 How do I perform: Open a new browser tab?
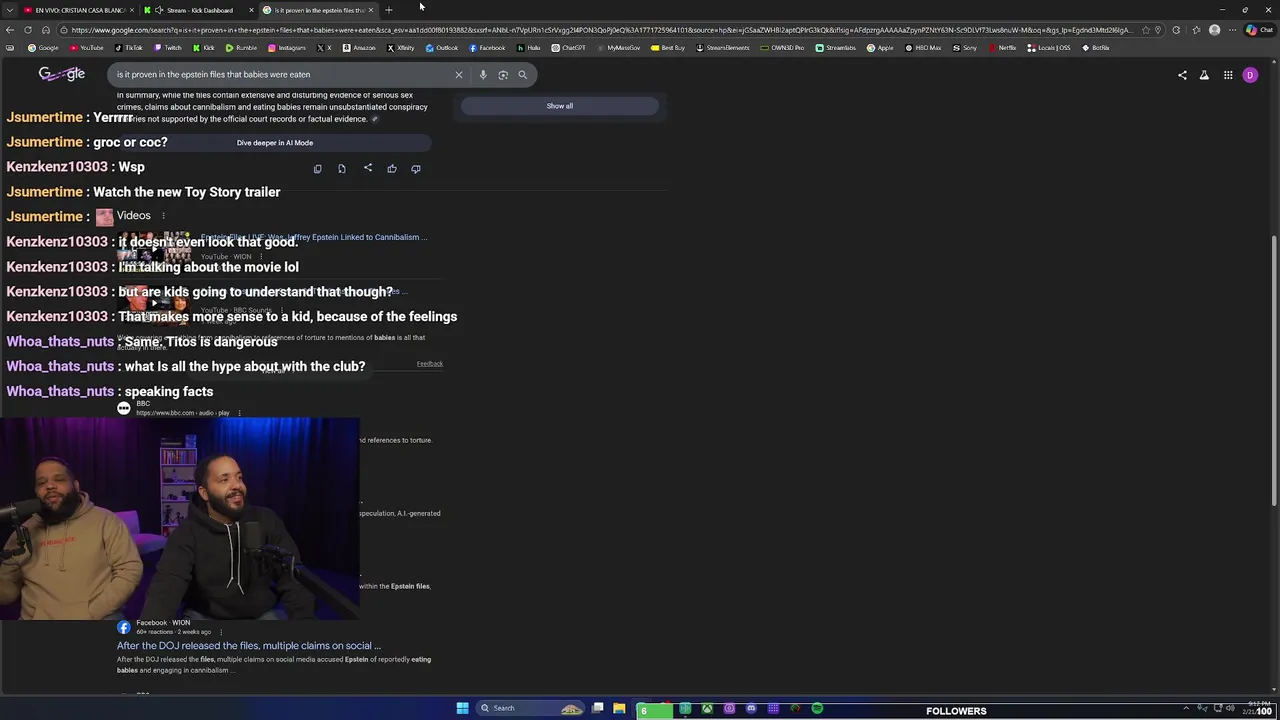(389, 10)
